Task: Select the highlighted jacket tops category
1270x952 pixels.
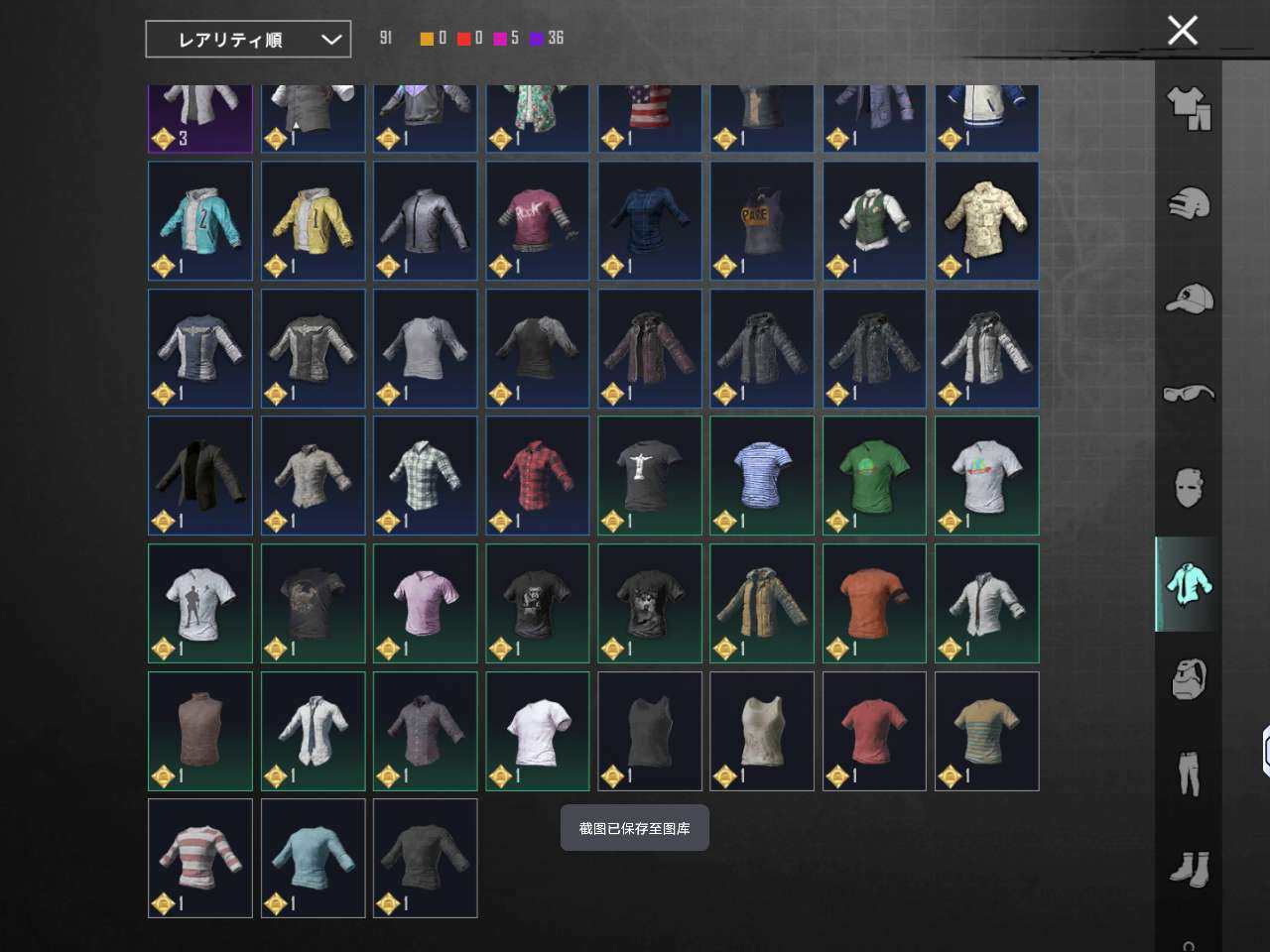Action: pos(1189,584)
